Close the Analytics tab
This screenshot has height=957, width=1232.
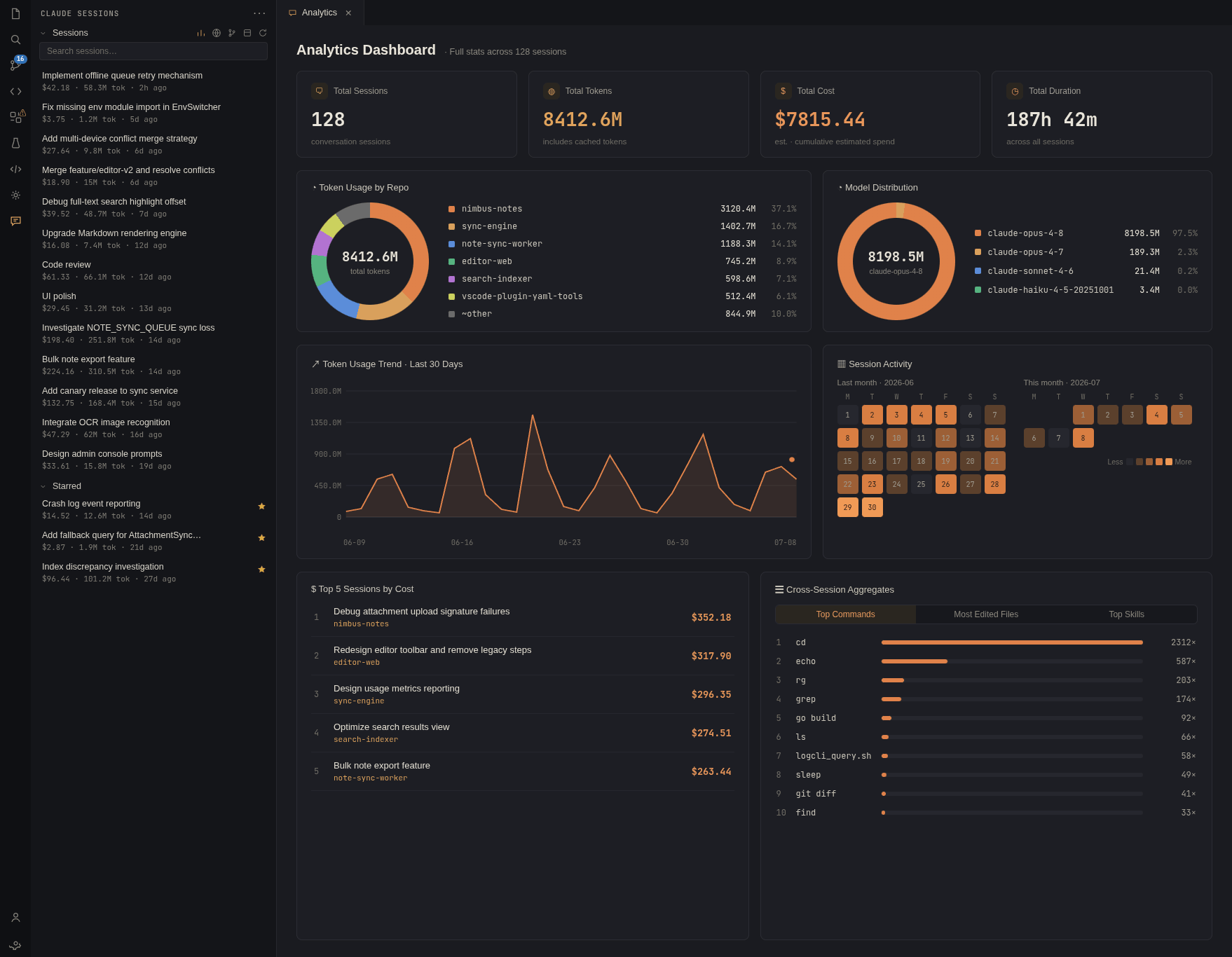[x=348, y=13]
